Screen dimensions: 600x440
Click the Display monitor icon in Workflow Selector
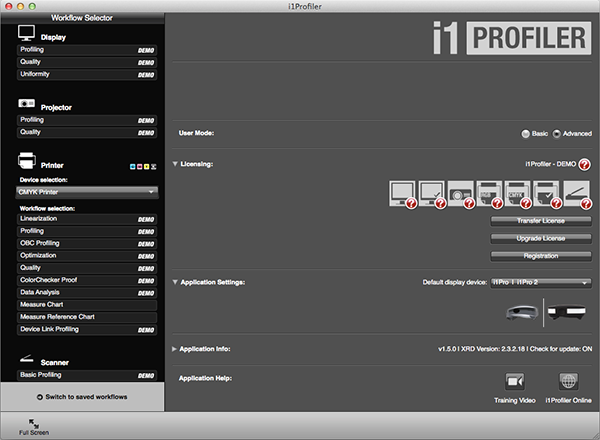[26, 33]
